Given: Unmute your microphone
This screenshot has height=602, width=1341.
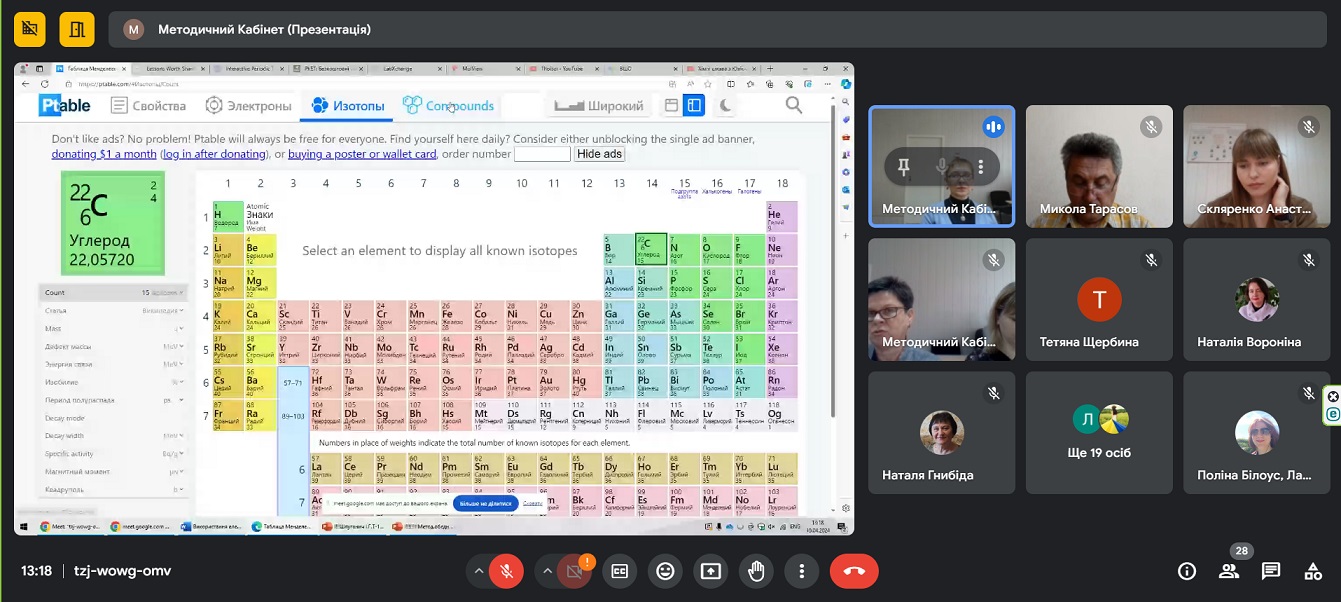Looking at the screenshot, I should coord(507,571).
